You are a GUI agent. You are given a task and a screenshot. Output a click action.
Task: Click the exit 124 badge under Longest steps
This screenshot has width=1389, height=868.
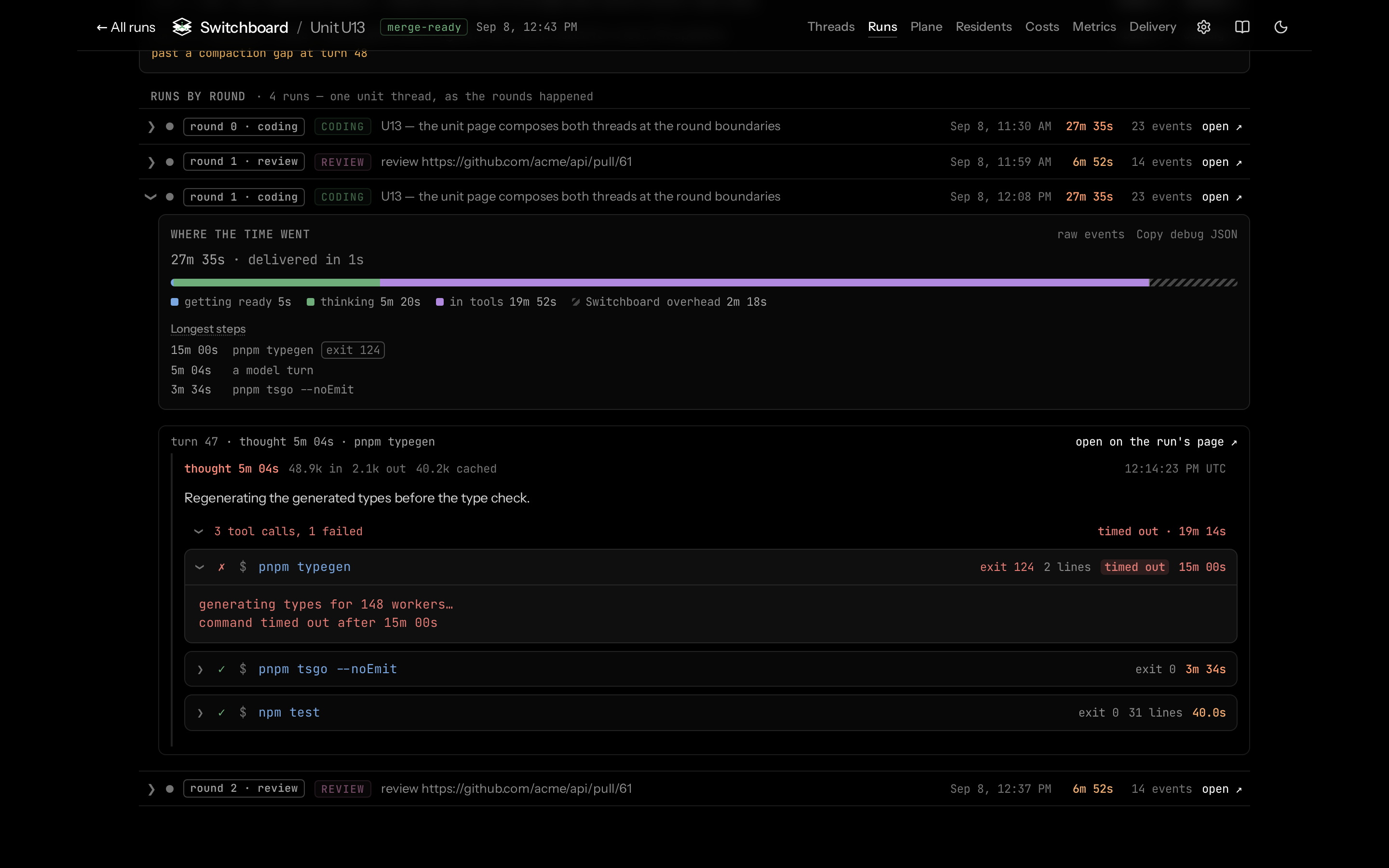tap(353, 350)
